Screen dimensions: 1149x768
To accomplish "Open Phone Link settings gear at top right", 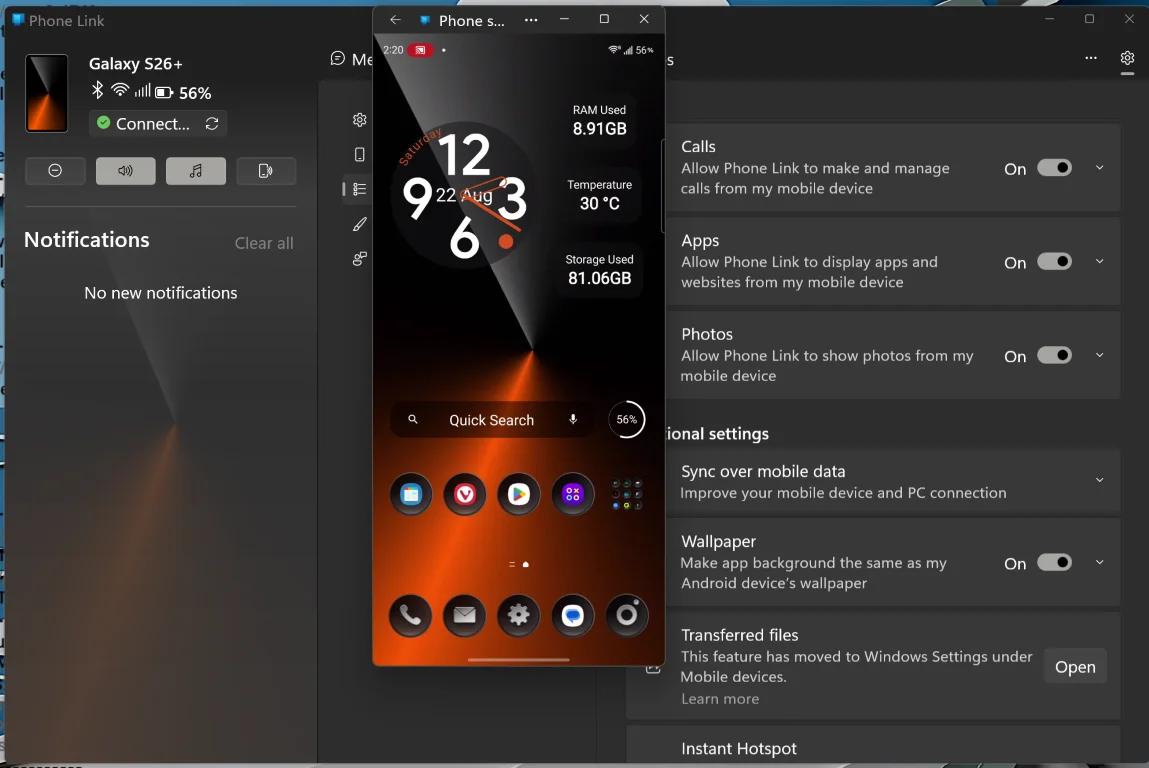I will click(1127, 58).
